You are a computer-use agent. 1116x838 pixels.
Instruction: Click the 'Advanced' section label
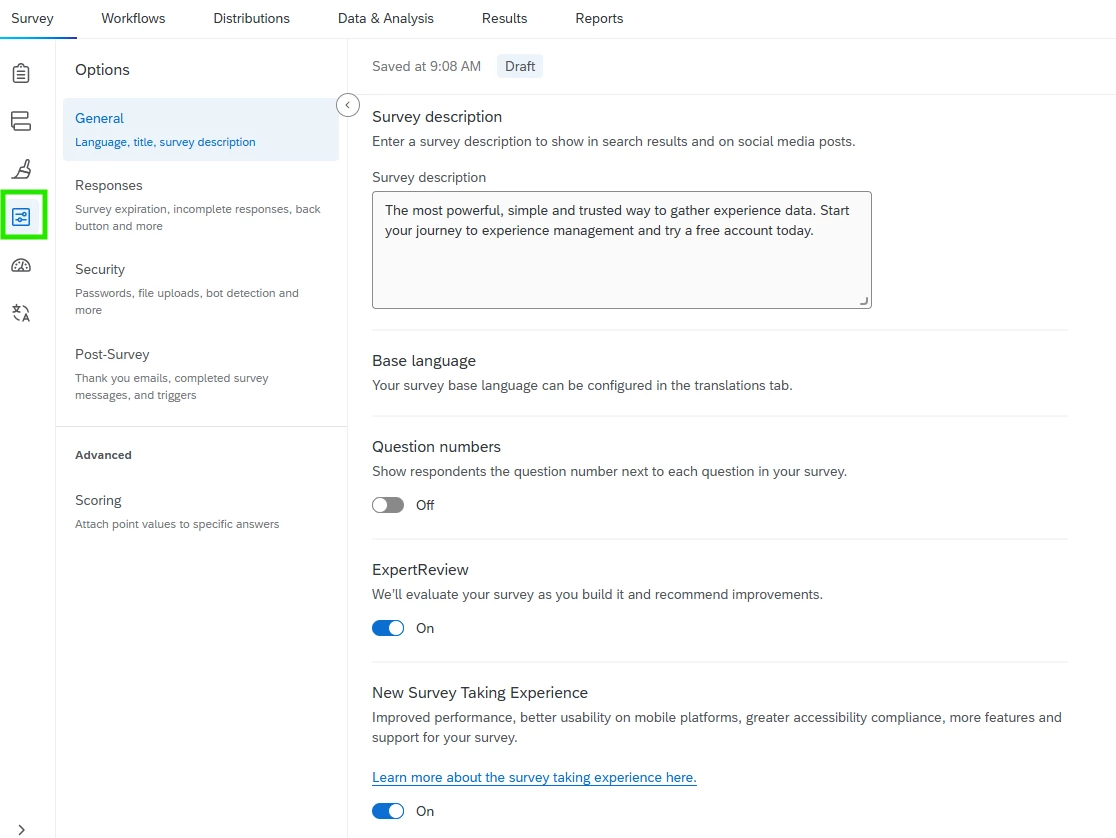103,455
